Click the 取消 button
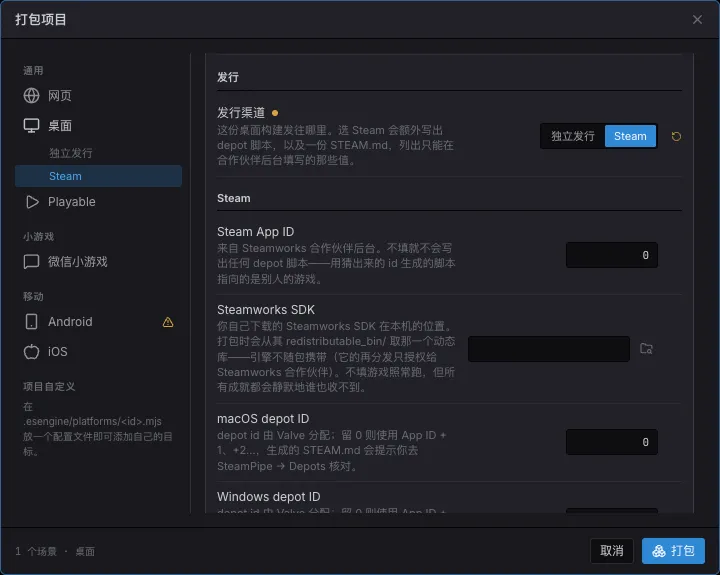Image resolution: width=720 pixels, height=575 pixels. click(612, 551)
